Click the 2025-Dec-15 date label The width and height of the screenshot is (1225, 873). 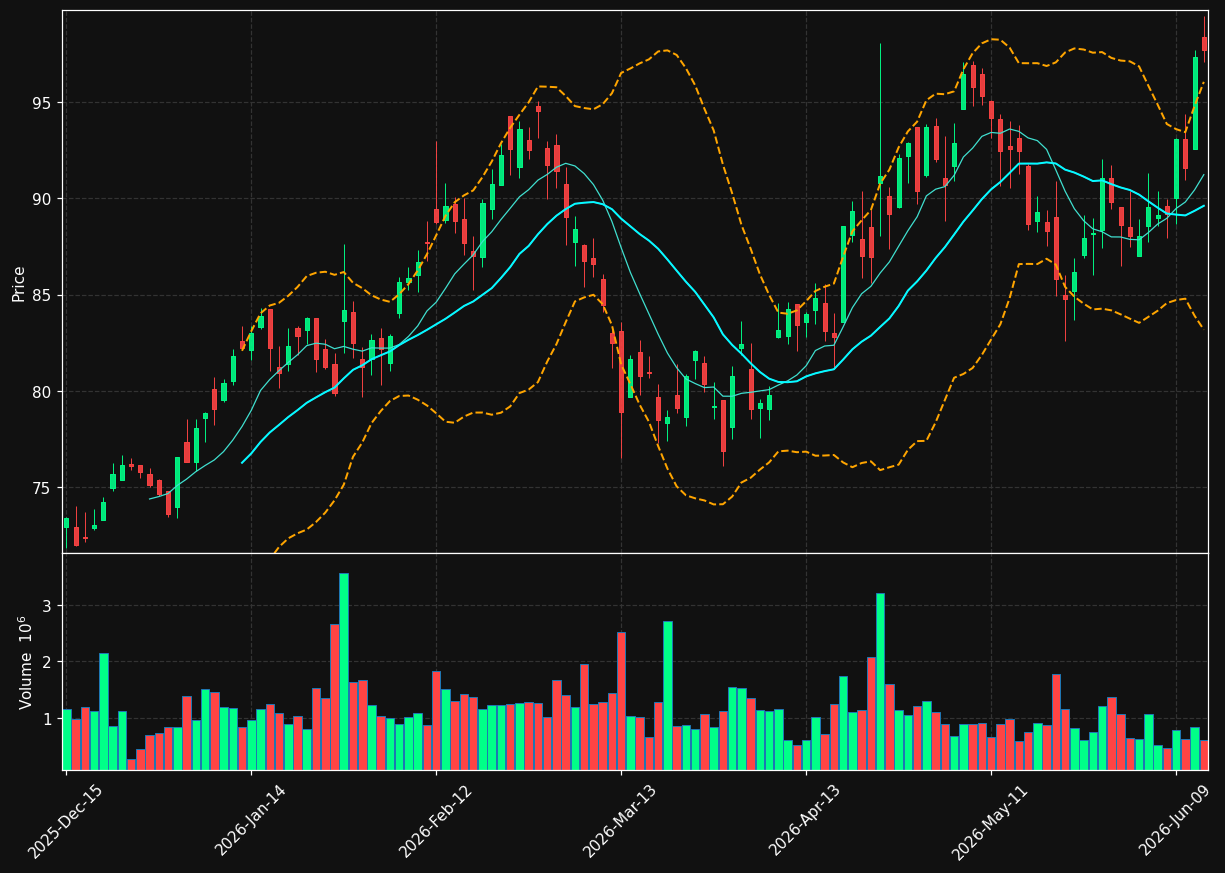click(x=65, y=822)
